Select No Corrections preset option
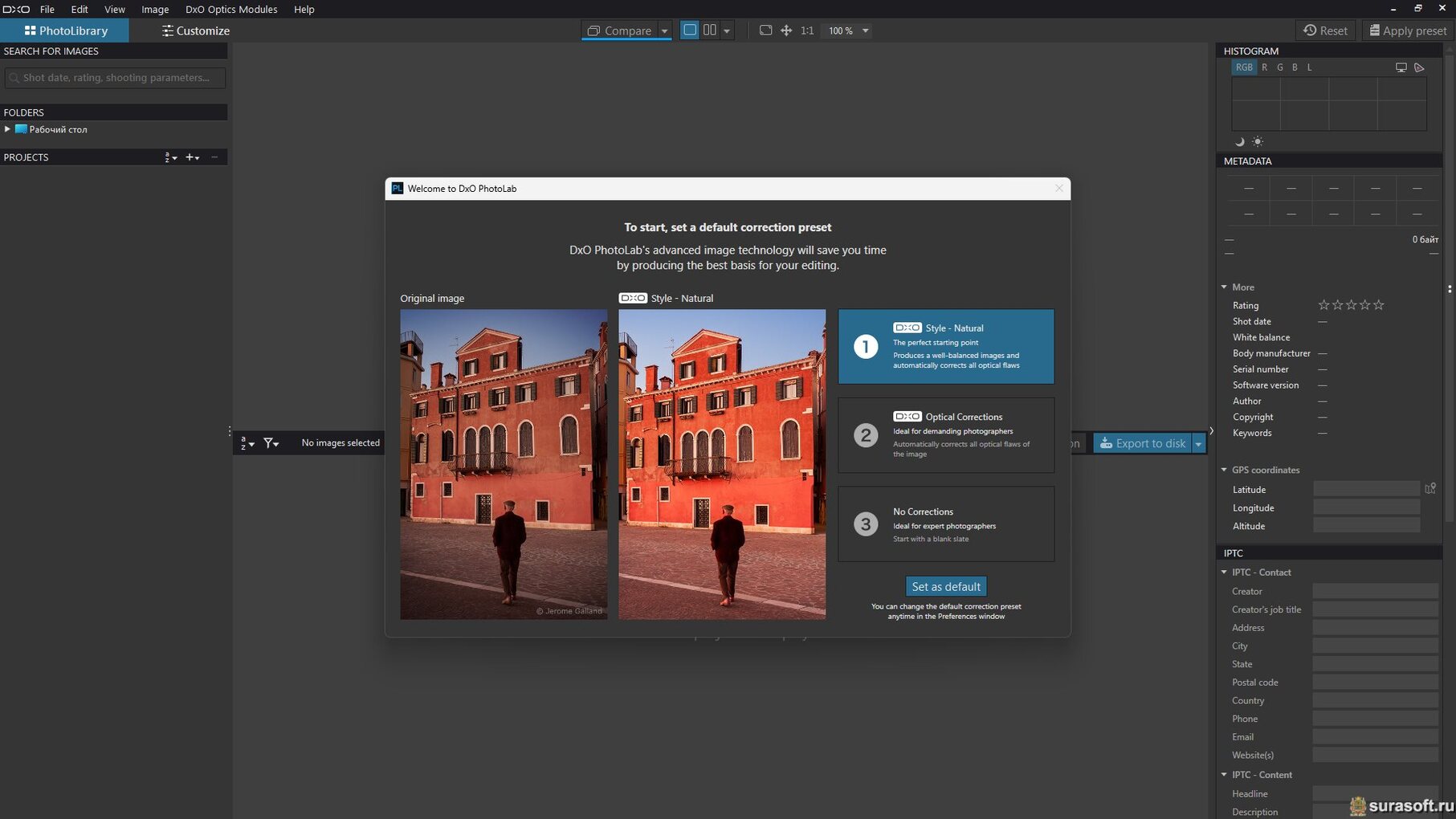 946,524
